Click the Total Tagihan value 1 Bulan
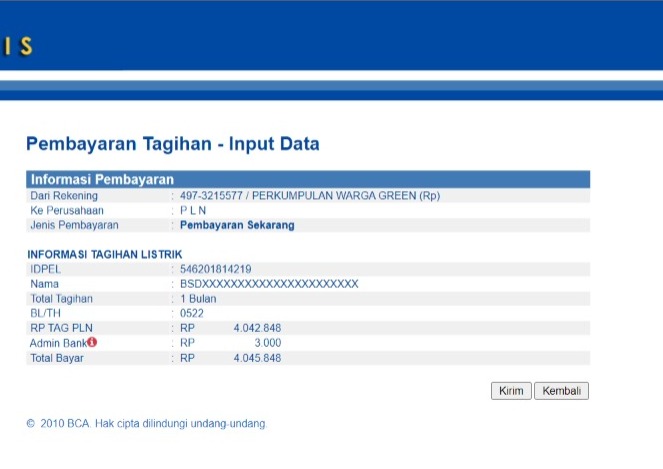The image size is (663, 469). [x=198, y=298]
